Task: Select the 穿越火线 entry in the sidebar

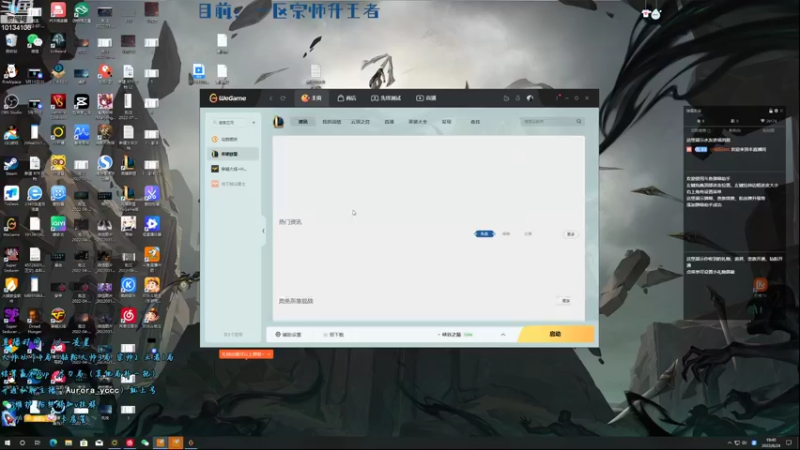Action: (233, 169)
